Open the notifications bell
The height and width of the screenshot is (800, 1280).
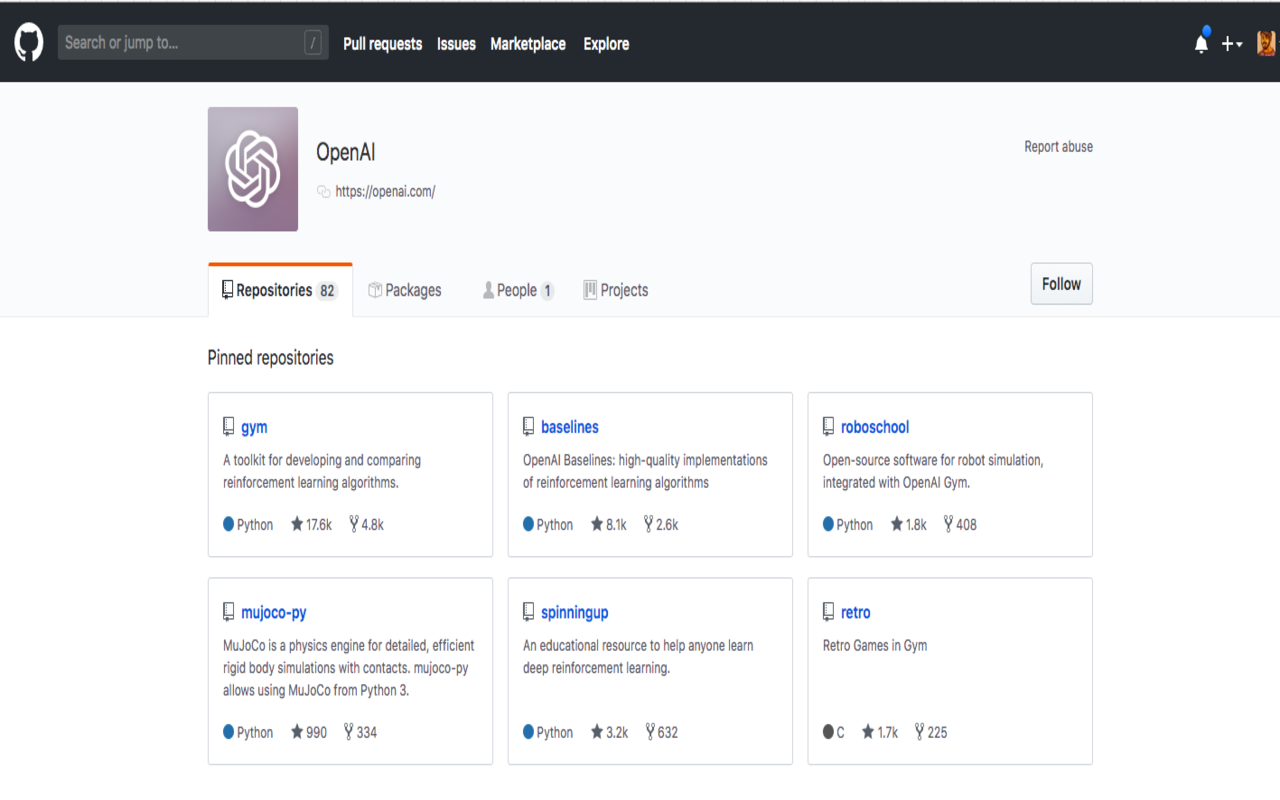pyautogui.click(x=1200, y=44)
